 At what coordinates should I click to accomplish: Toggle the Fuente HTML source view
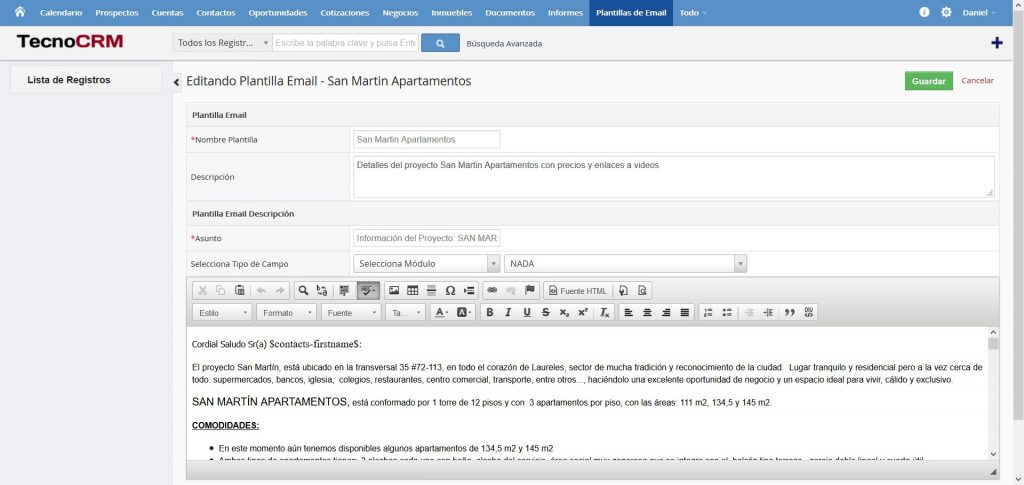[576, 291]
